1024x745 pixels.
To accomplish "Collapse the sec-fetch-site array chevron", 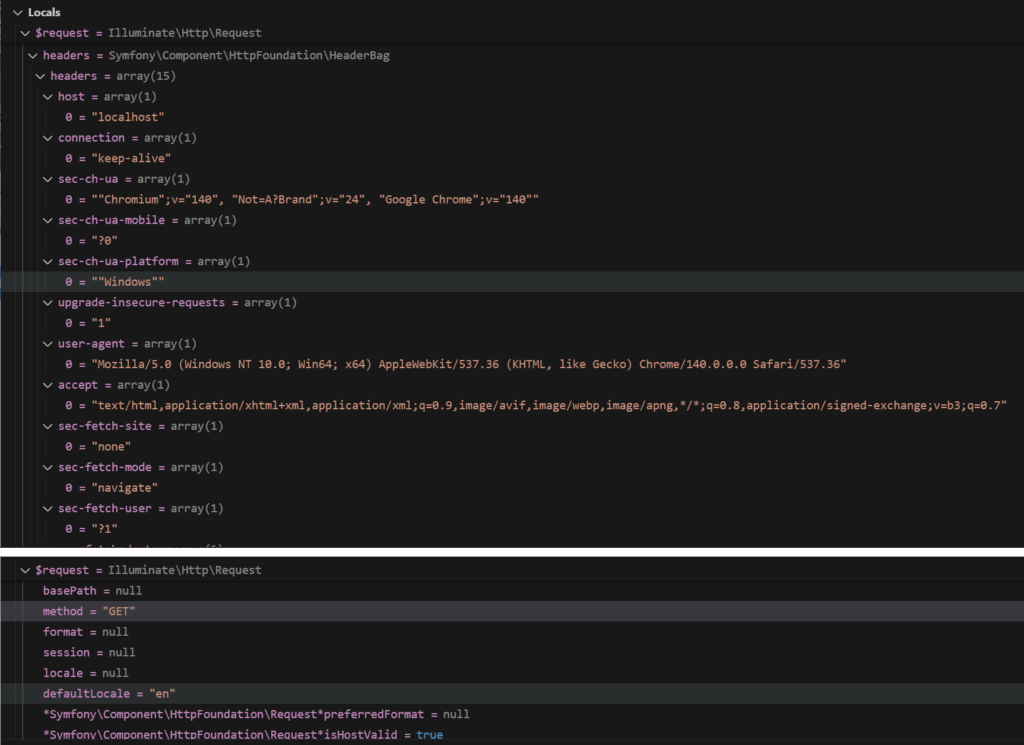I will point(48,426).
